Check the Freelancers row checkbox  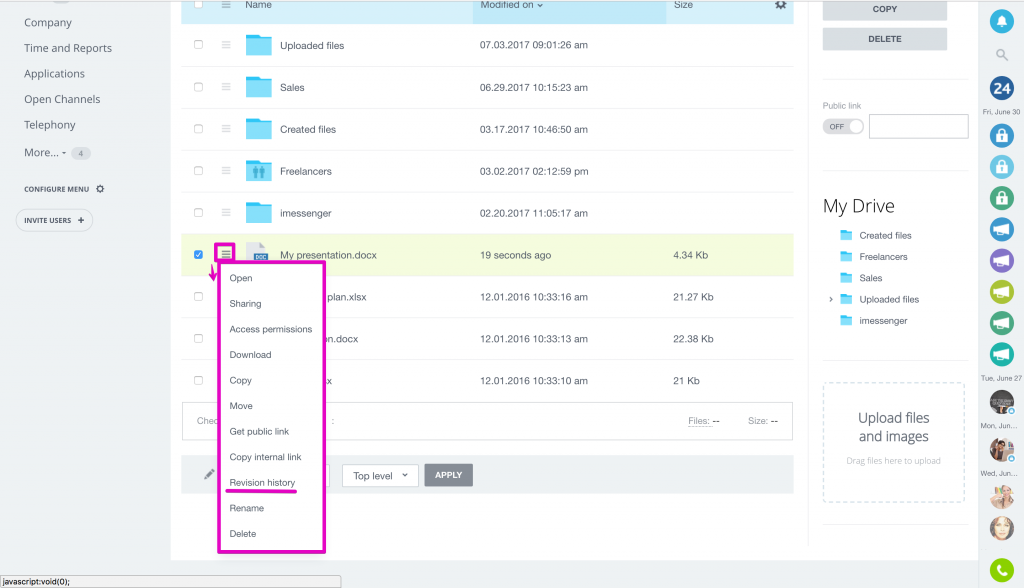tap(199, 171)
